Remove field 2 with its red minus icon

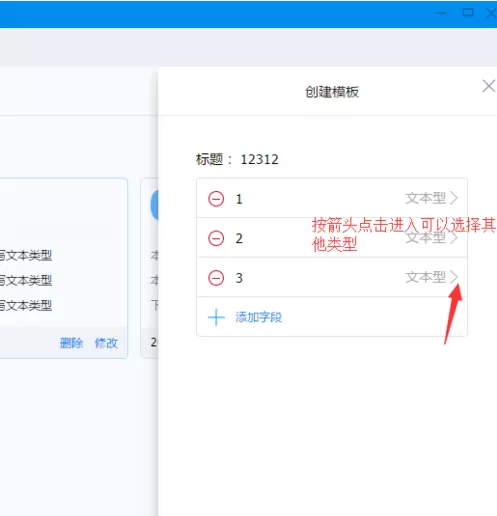tap(216, 238)
